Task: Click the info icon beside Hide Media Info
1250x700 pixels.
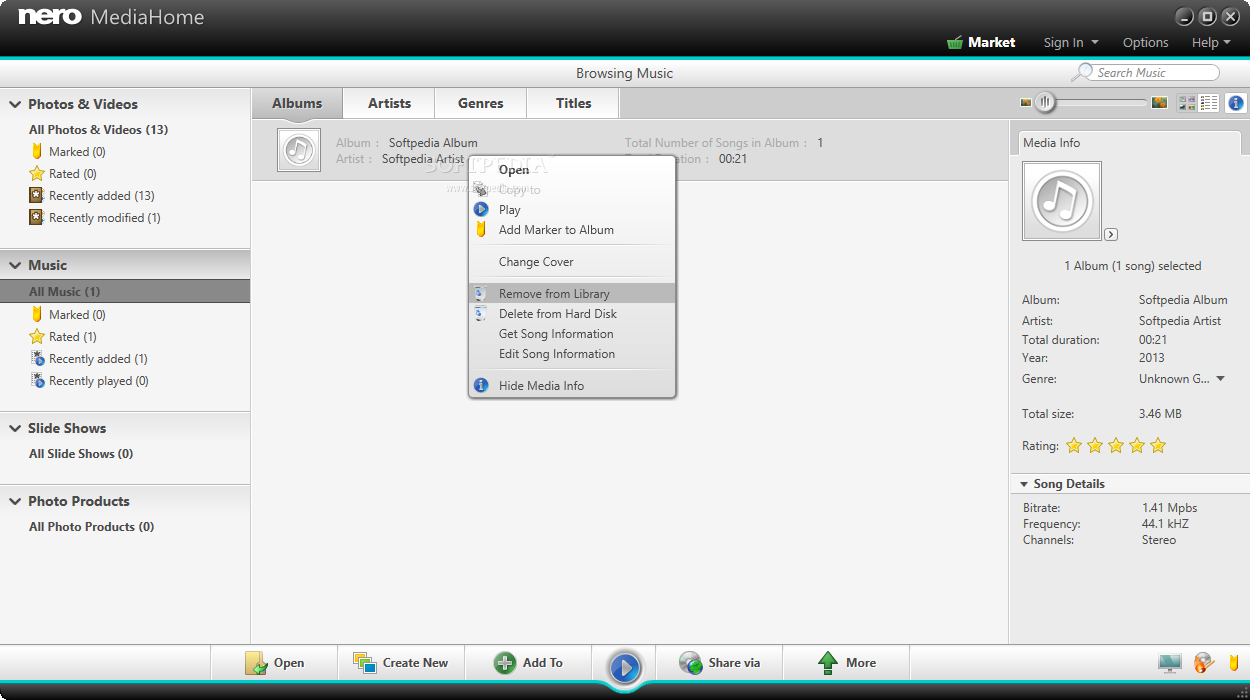Action: pyautogui.click(x=481, y=385)
